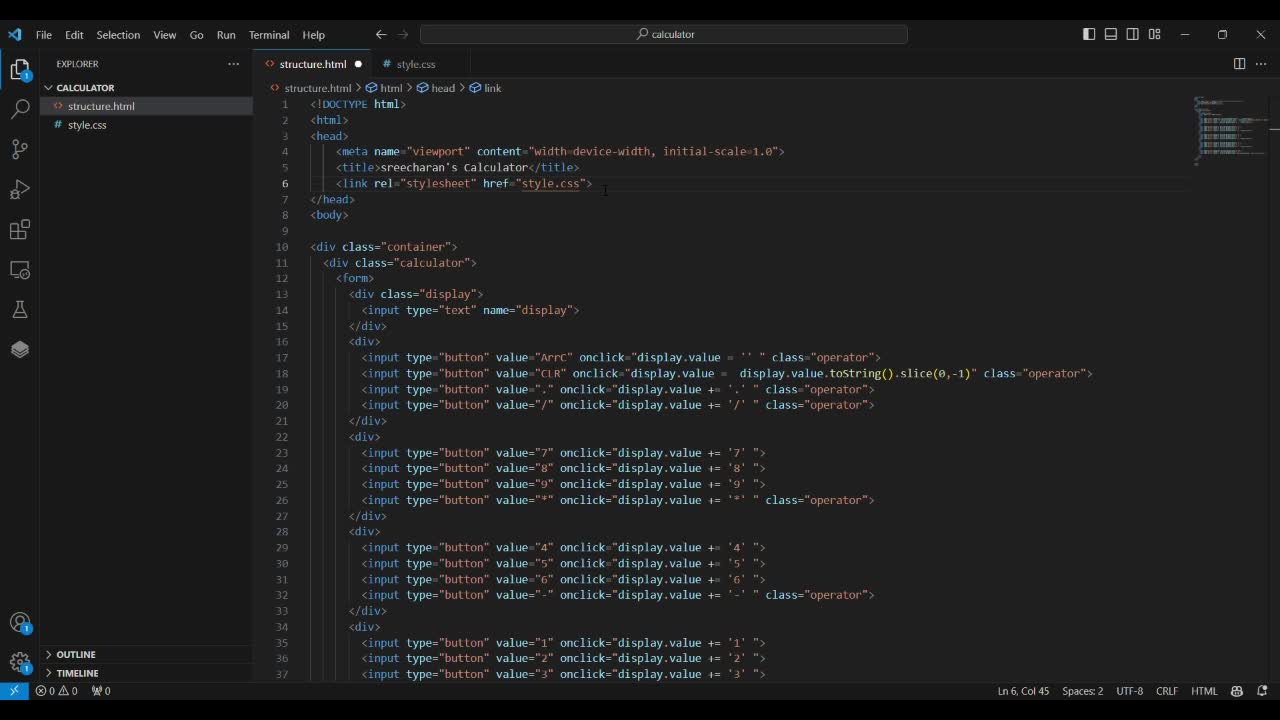Toggle Secondary Side Bar layout button
1280x720 pixels.
pos(1133,34)
